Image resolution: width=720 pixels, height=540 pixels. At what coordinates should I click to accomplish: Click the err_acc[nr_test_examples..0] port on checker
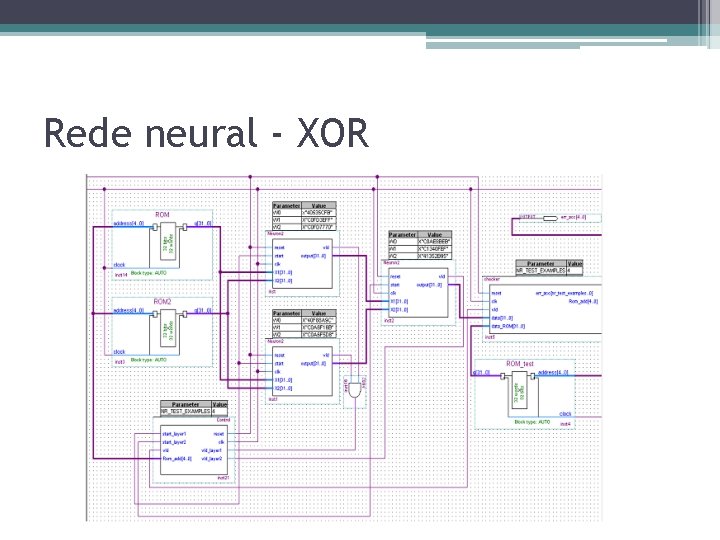pyautogui.click(x=564, y=293)
